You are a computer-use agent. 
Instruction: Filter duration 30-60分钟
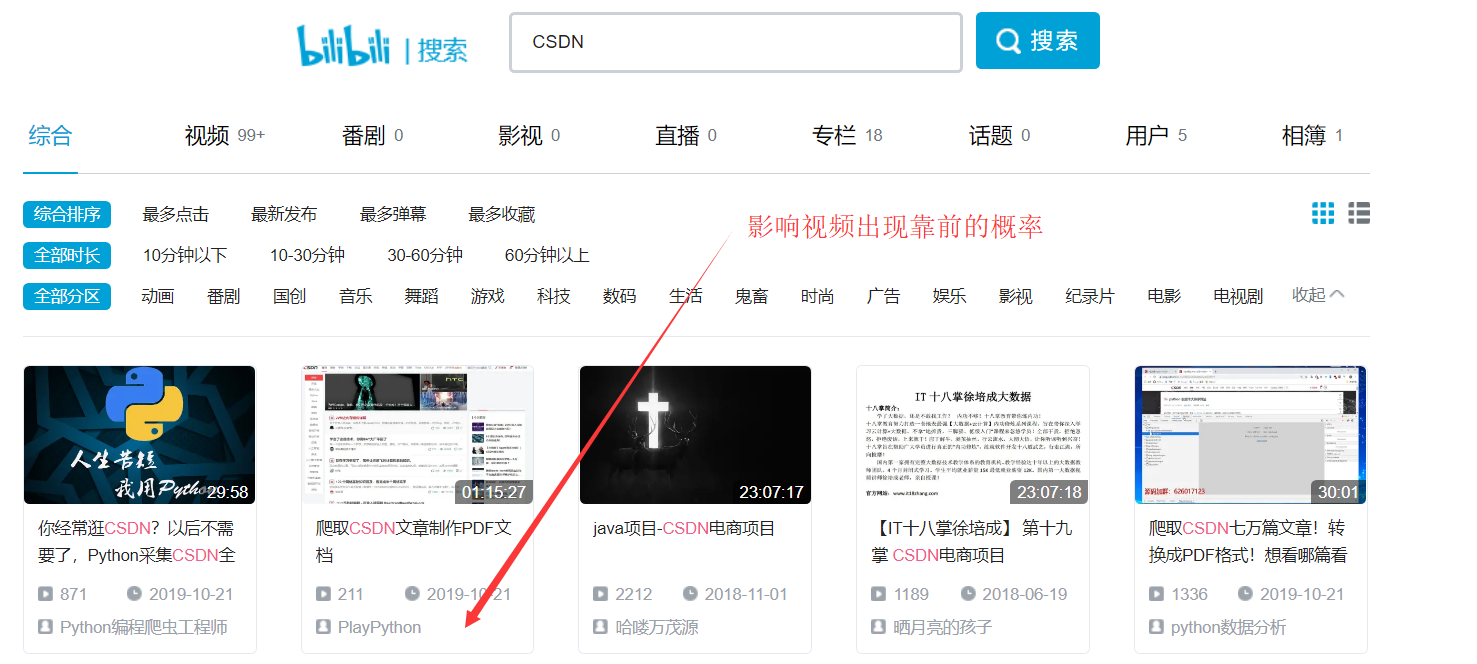(425, 255)
